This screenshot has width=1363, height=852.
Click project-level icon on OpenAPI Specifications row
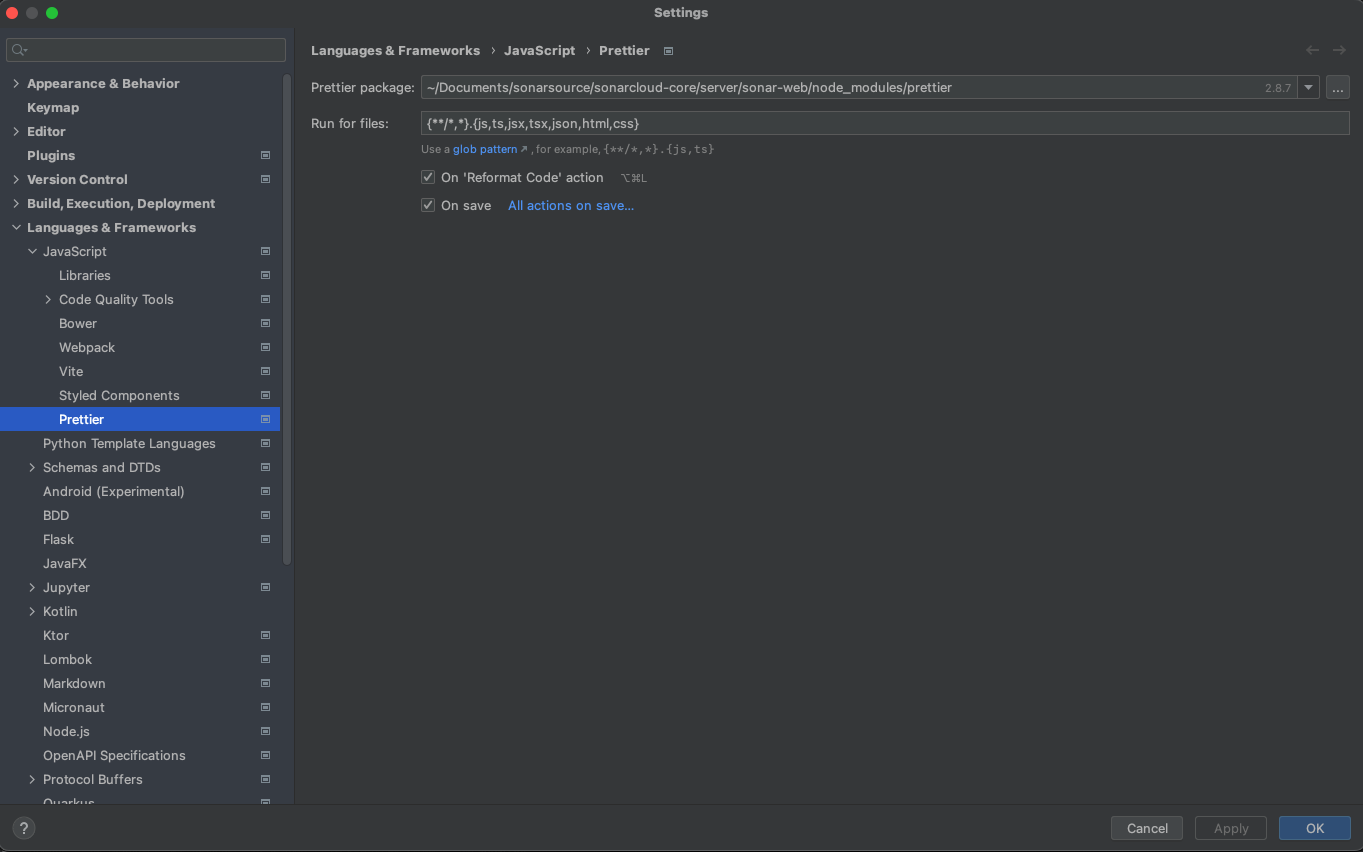pos(265,755)
